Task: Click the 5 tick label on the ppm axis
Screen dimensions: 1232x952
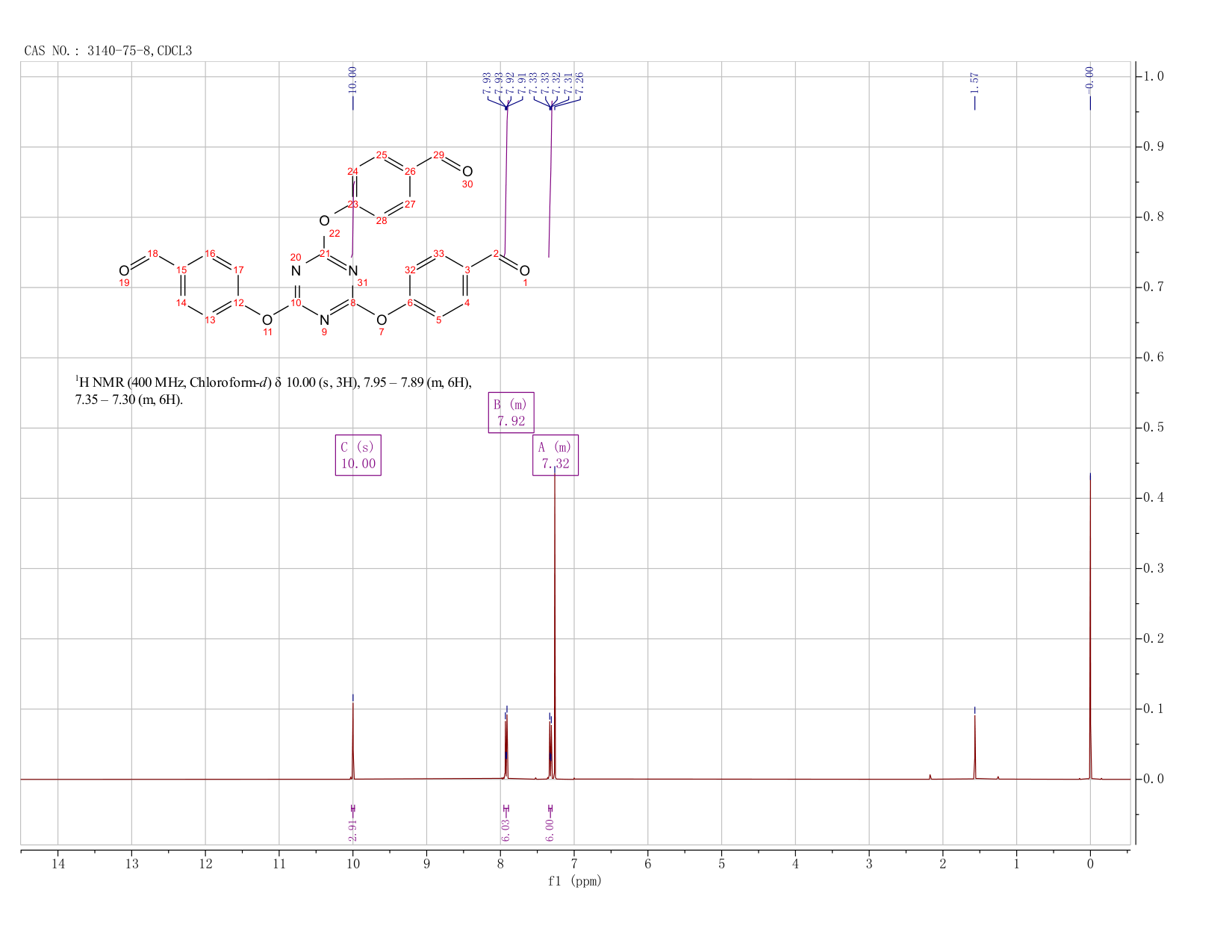Action: pyautogui.click(x=721, y=864)
